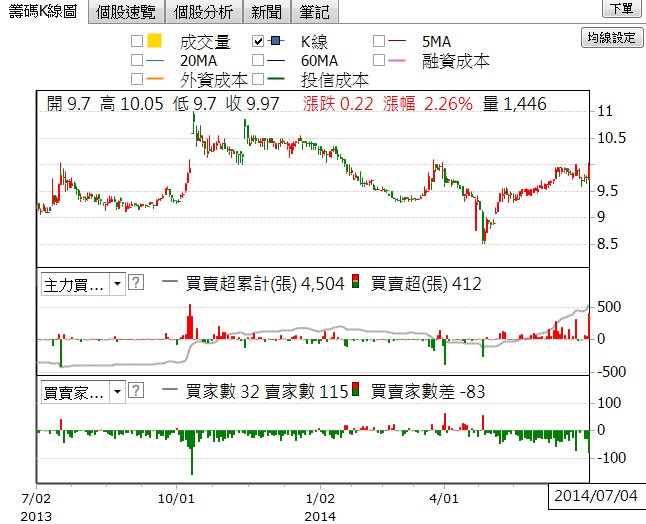Image resolution: width=646 pixels, height=524 pixels.
Task: Click the 下單 button
Action: pos(622,8)
